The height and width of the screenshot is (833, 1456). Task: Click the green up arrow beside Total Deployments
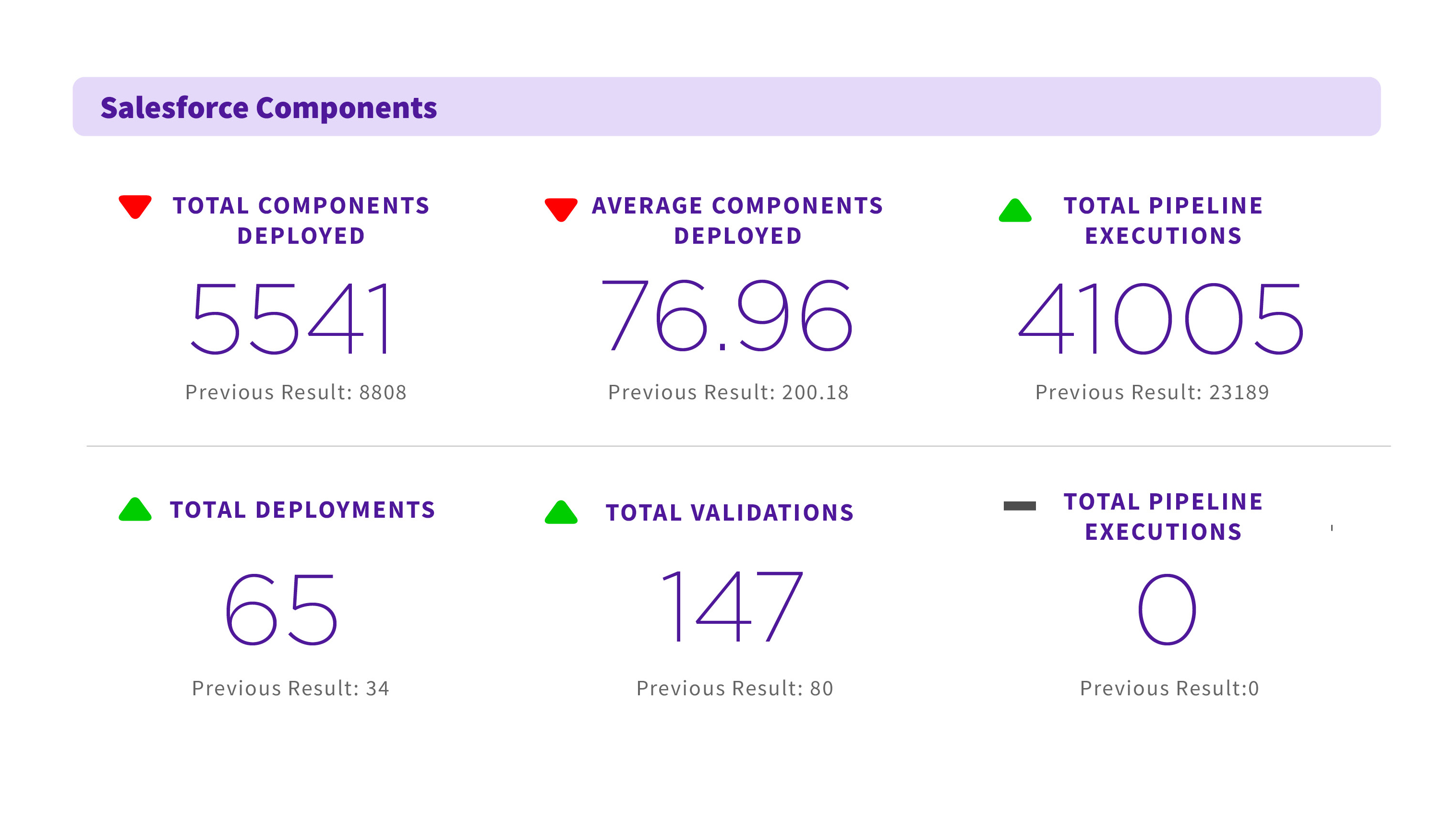[135, 510]
